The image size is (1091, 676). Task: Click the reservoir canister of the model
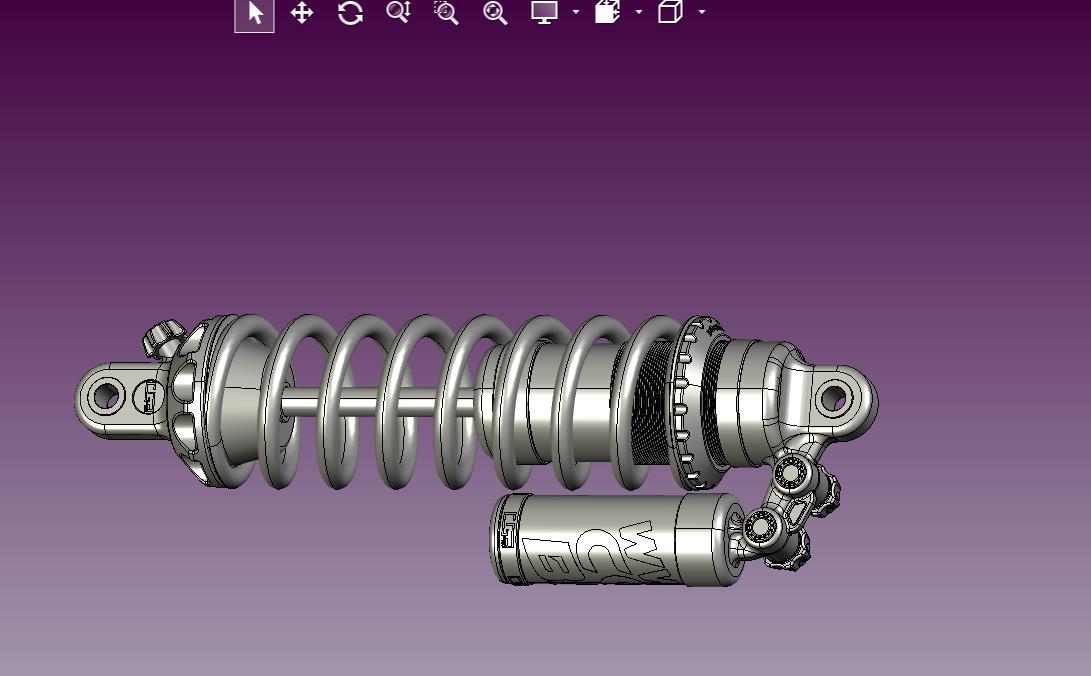(x=616, y=539)
